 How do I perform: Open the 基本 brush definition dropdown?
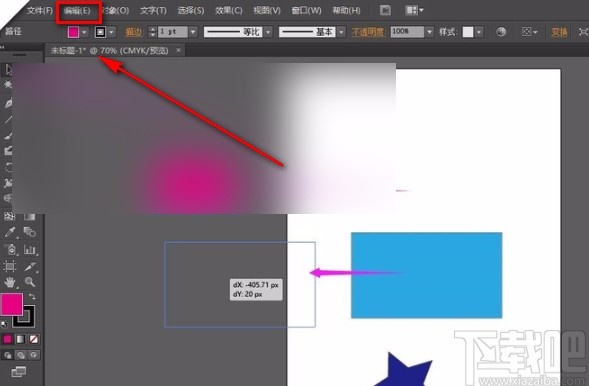(341, 32)
